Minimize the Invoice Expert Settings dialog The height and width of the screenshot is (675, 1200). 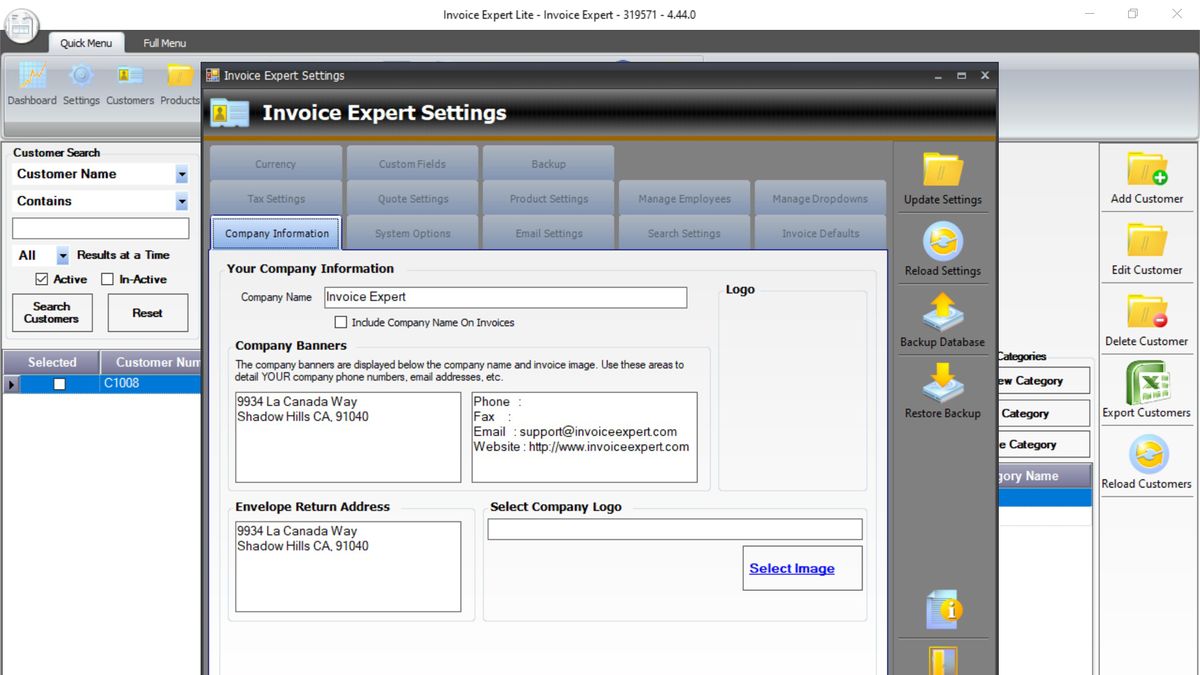pyautogui.click(x=937, y=75)
